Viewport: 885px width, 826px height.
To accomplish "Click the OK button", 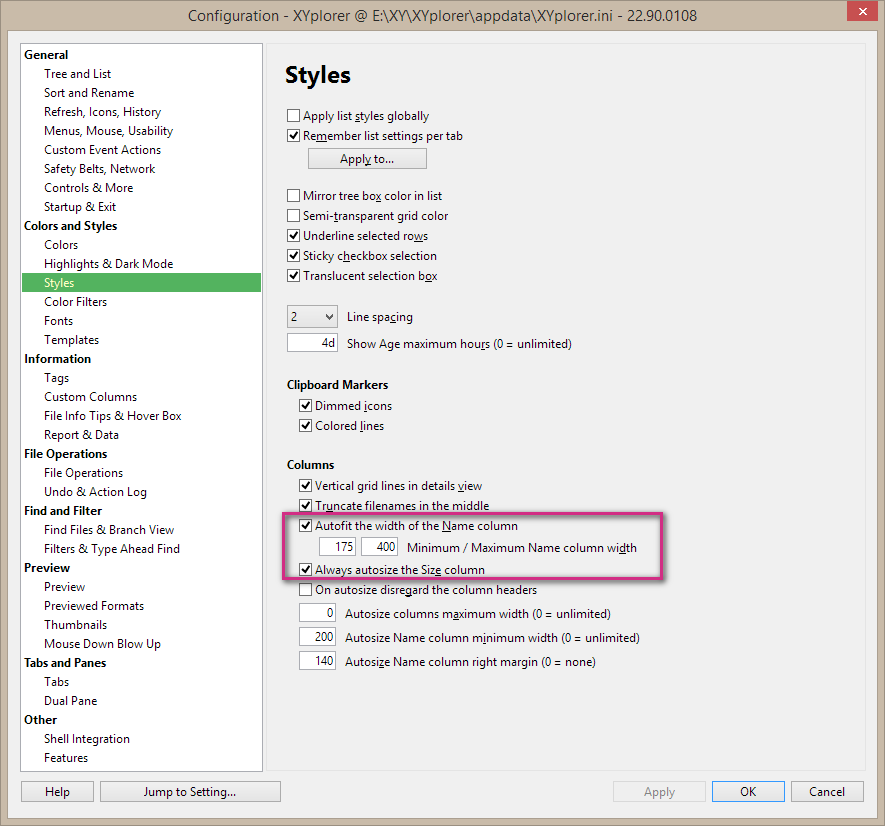I will [x=747, y=792].
